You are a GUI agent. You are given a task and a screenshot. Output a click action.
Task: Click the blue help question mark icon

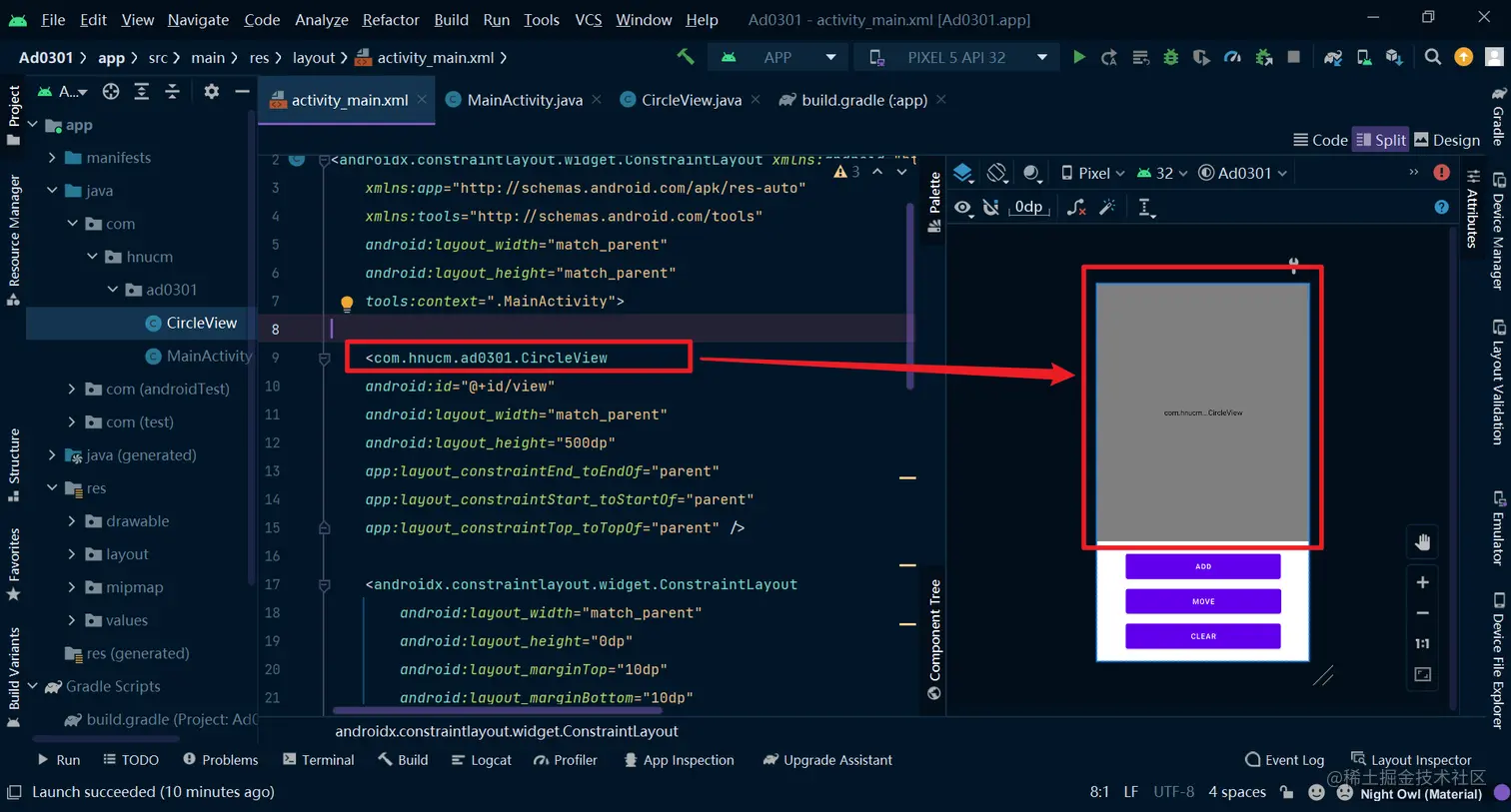point(1441,207)
